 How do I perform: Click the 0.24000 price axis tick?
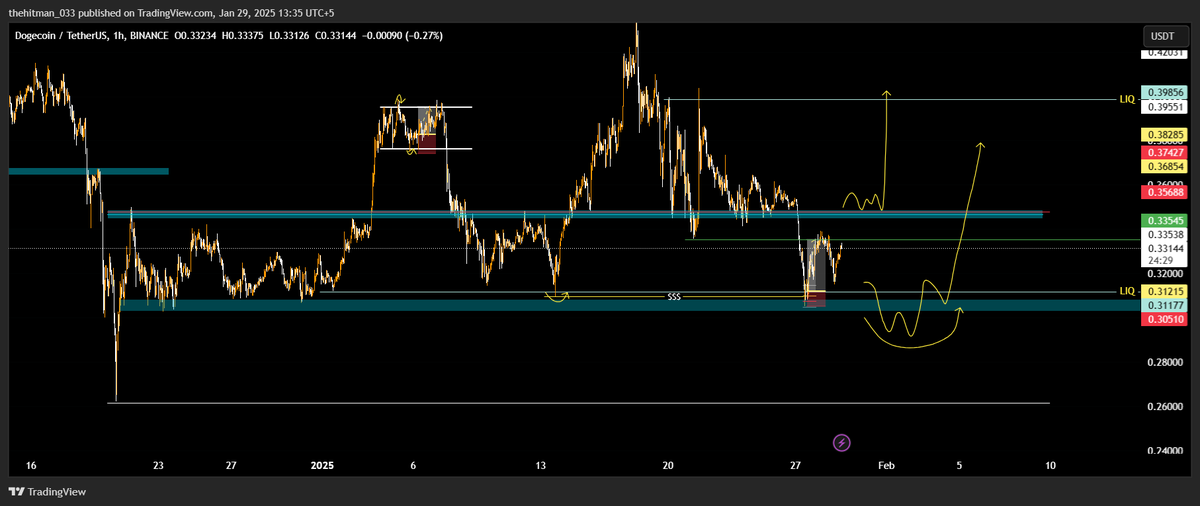click(x=1163, y=450)
